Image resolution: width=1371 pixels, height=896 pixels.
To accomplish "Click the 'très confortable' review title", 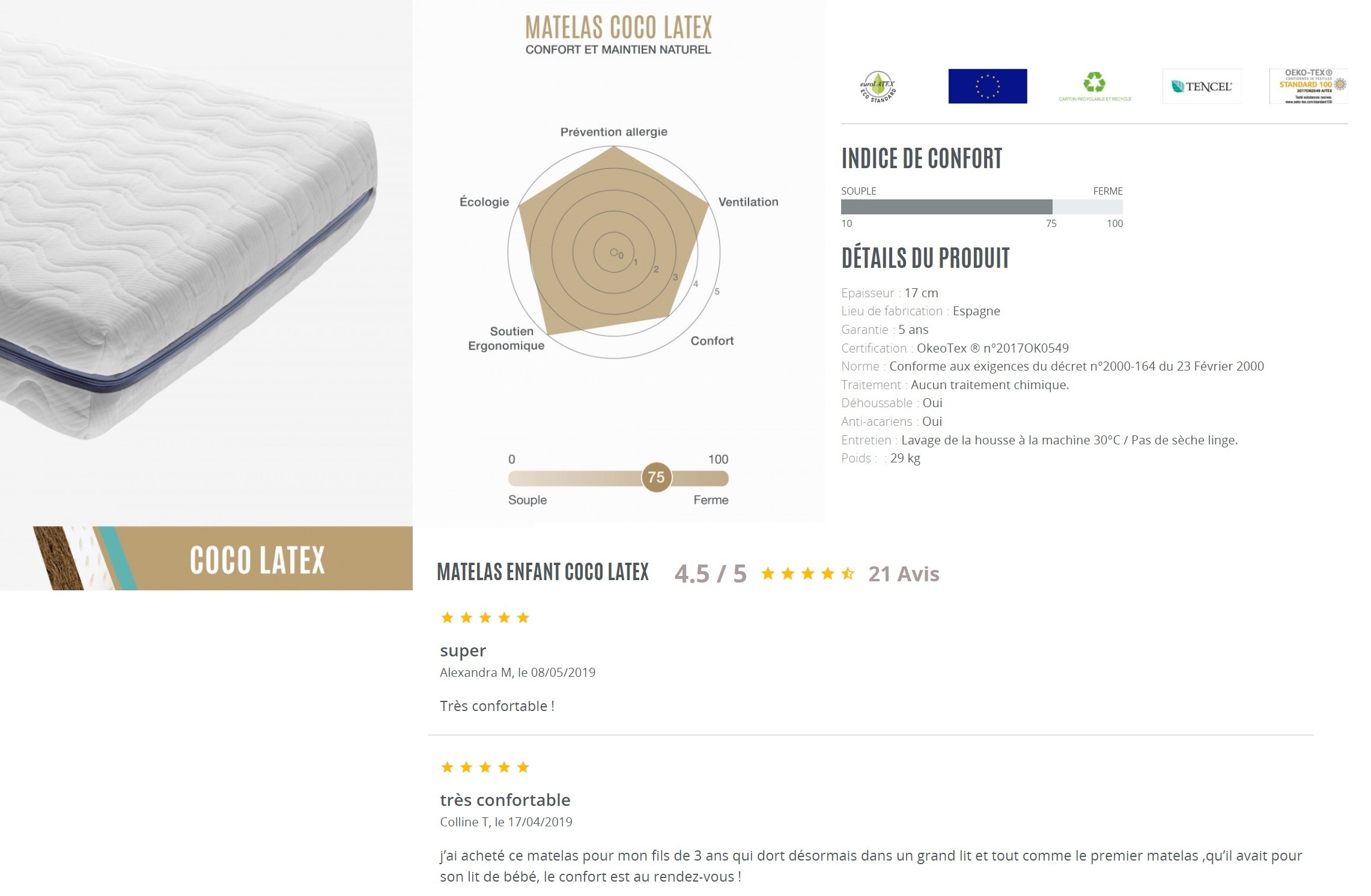I will coord(505,801).
